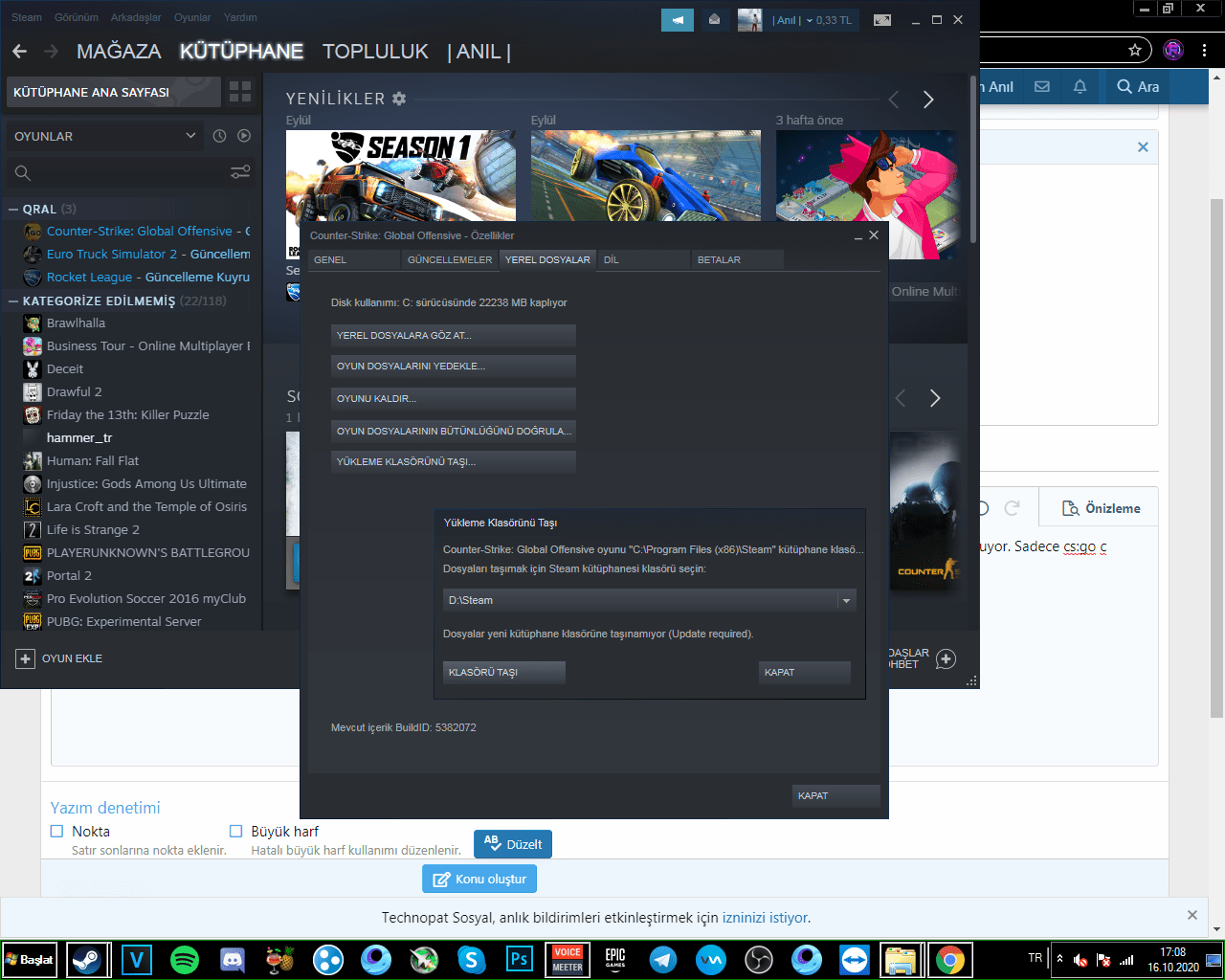This screenshot has width=1225, height=980.
Task: Filter the library to ready-to-play games
Action: [x=244, y=136]
